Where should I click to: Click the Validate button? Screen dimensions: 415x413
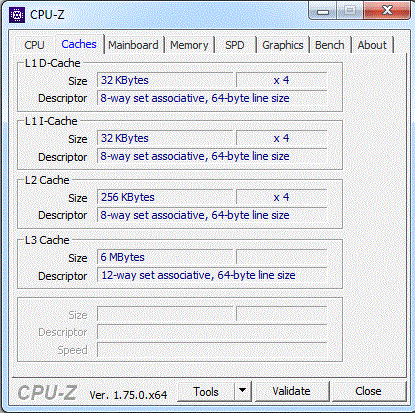point(292,391)
